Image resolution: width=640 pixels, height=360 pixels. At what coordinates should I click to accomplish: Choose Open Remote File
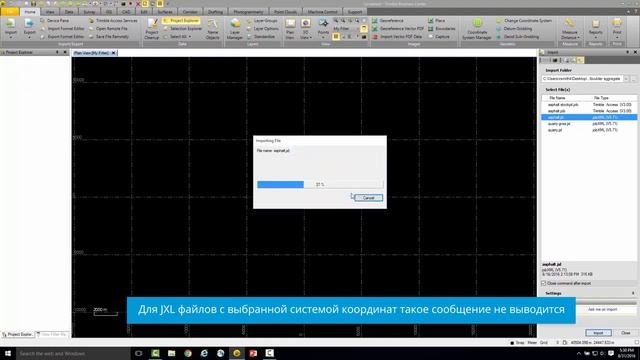(109, 29)
